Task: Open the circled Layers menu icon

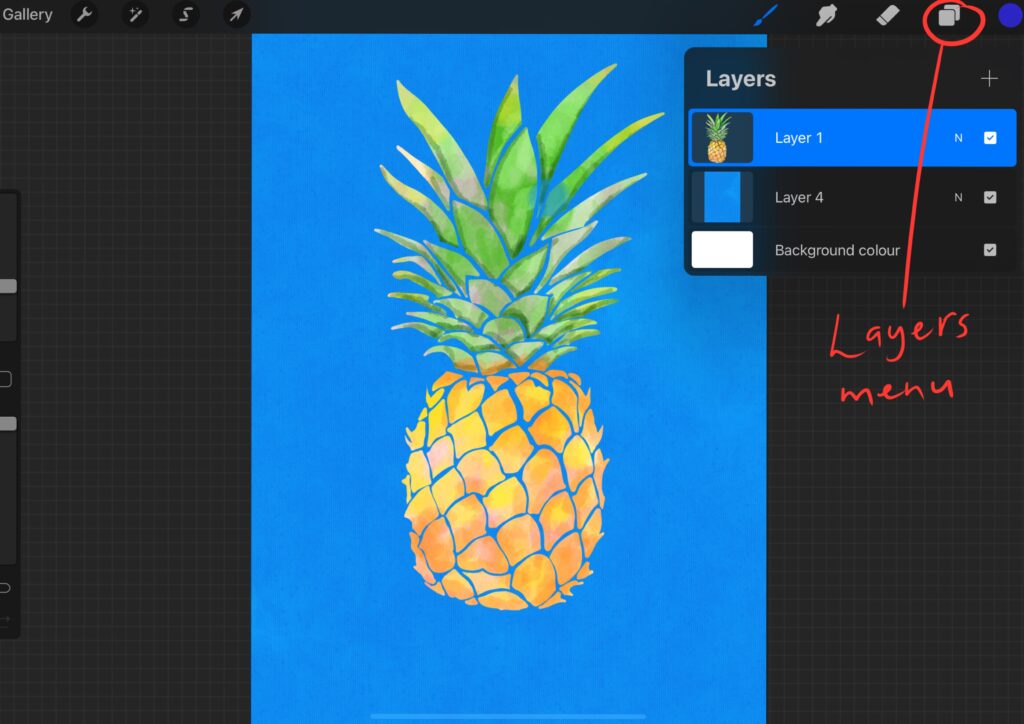Action: (948, 15)
